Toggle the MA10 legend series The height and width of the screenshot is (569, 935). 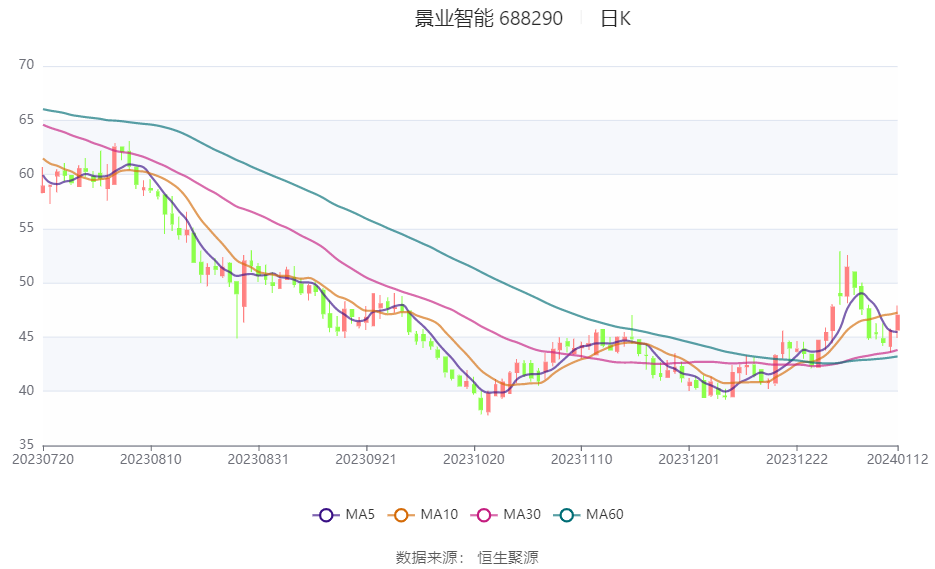point(423,515)
